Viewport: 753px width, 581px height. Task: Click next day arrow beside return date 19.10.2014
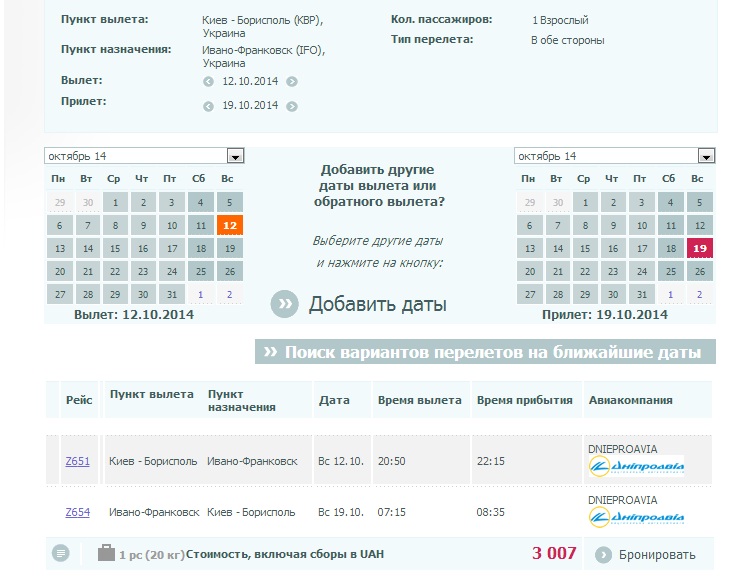coord(291,106)
